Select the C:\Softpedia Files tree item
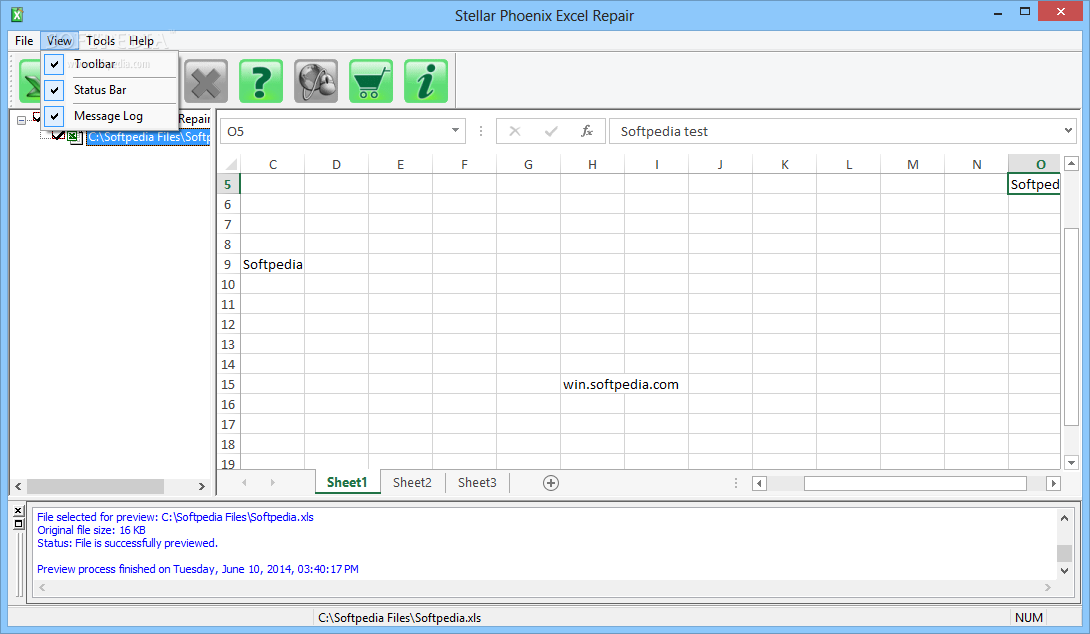 [149, 137]
